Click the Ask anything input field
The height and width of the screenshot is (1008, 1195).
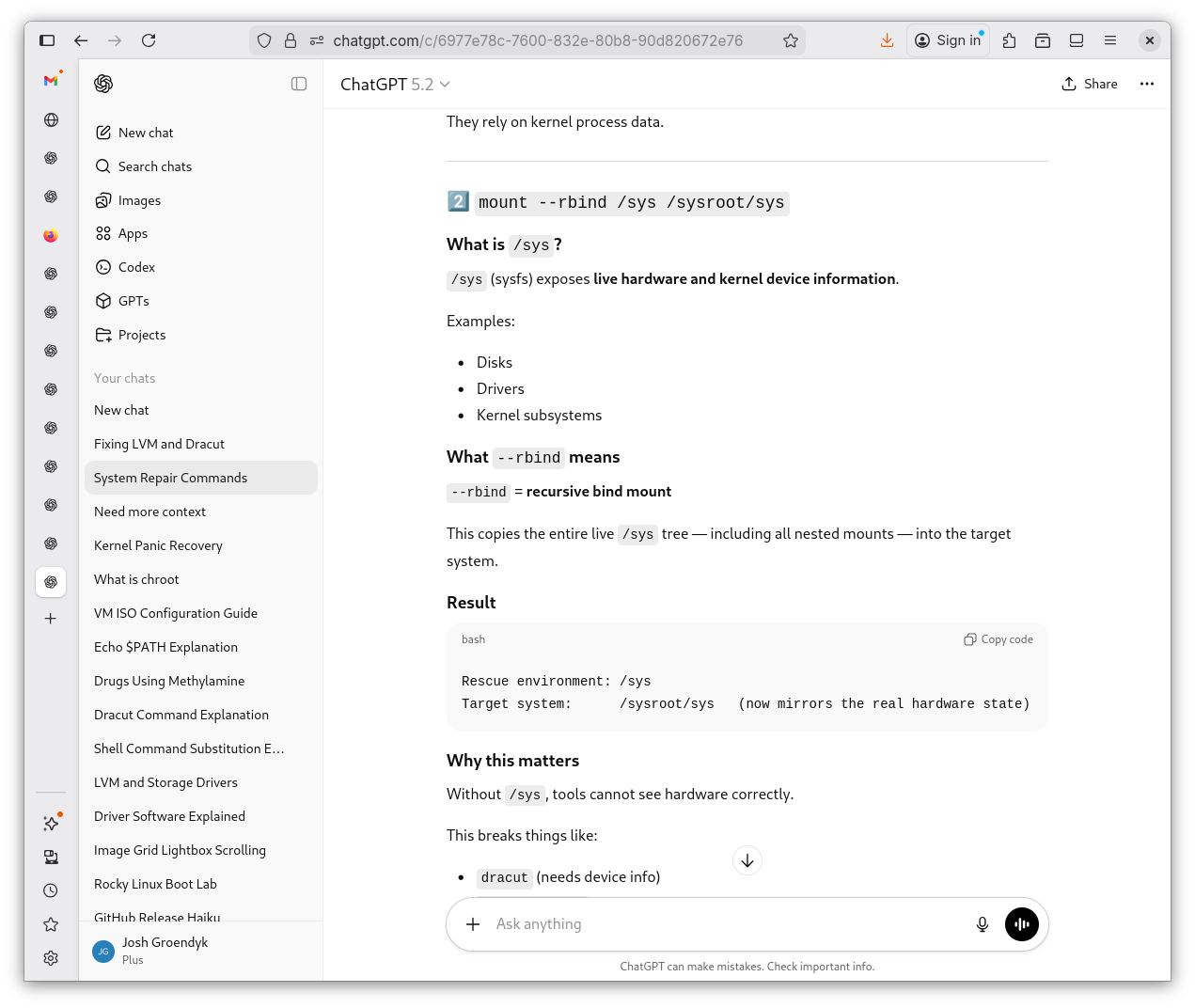click(724, 924)
